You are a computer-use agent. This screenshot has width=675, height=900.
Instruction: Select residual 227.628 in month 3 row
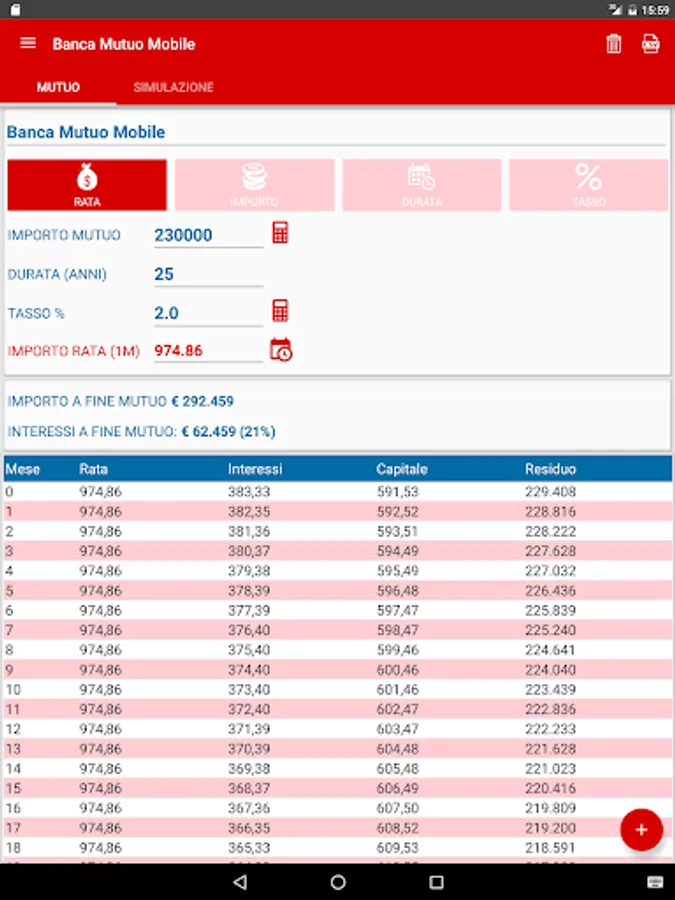[x=550, y=551]
